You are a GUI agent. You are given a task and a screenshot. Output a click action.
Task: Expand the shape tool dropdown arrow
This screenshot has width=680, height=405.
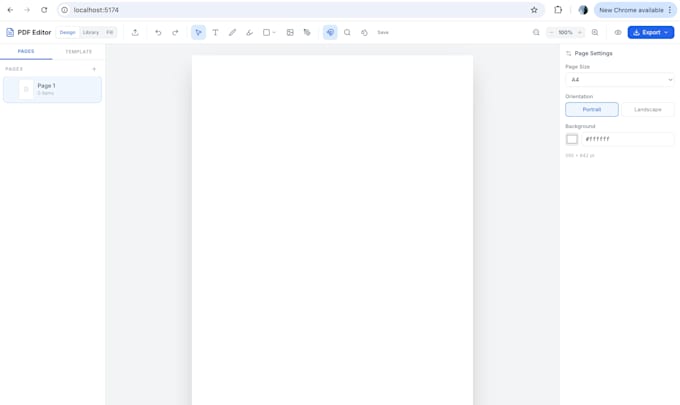[x=274, y=33]
